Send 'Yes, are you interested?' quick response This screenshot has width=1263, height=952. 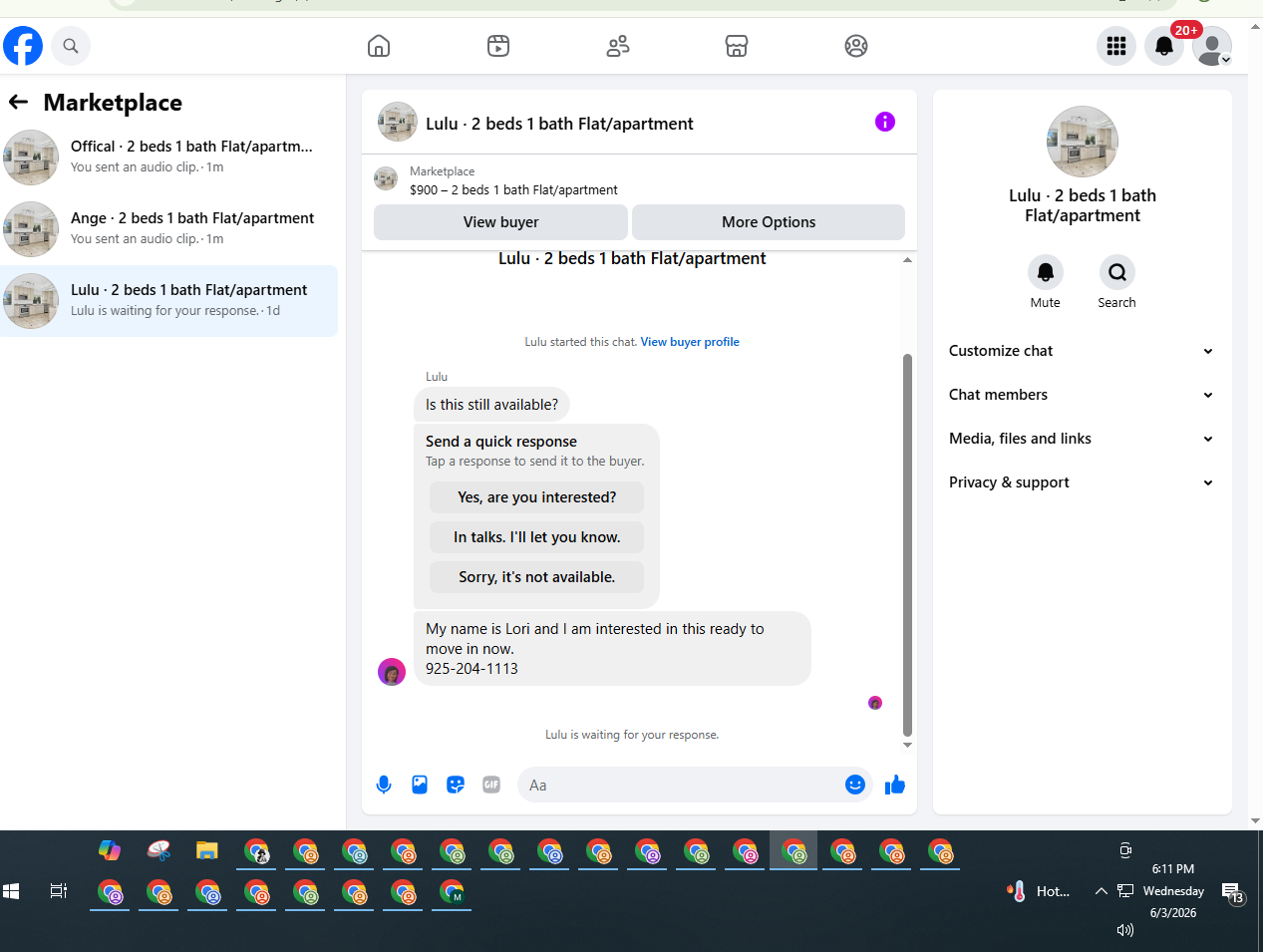pos(536,497)
